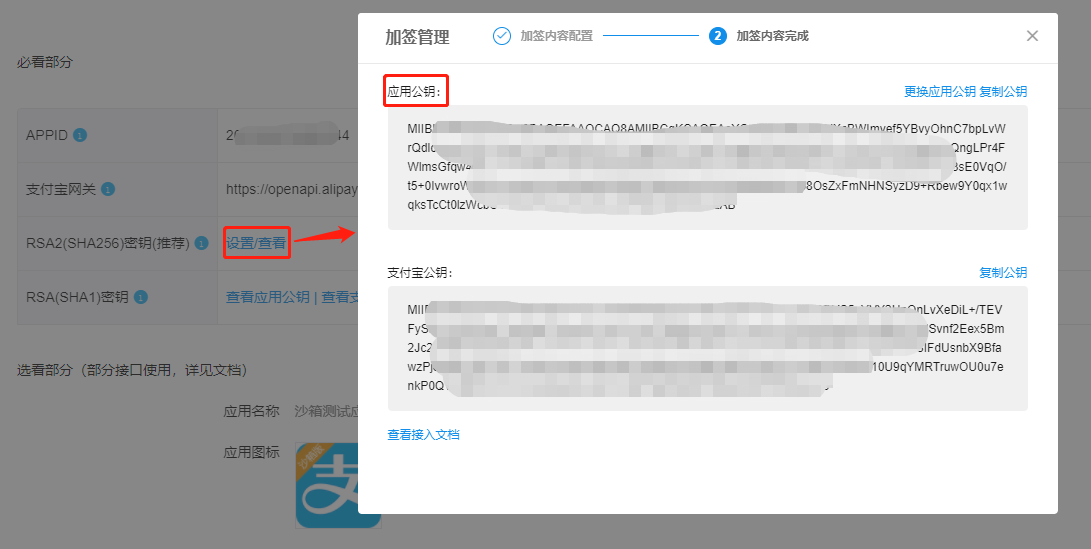Click the 支付宝公钥 text box content

pyautogui.click(x=708, y=348)
